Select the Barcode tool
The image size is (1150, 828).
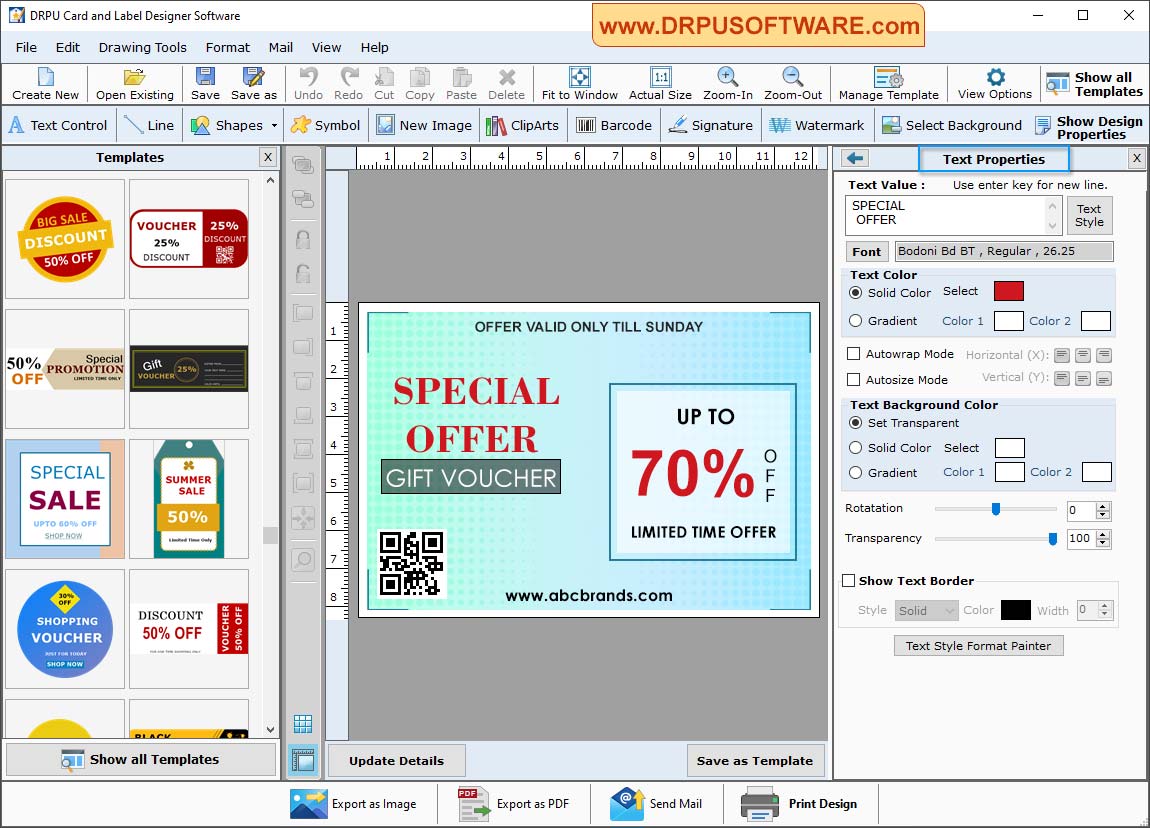click(614, 125)
